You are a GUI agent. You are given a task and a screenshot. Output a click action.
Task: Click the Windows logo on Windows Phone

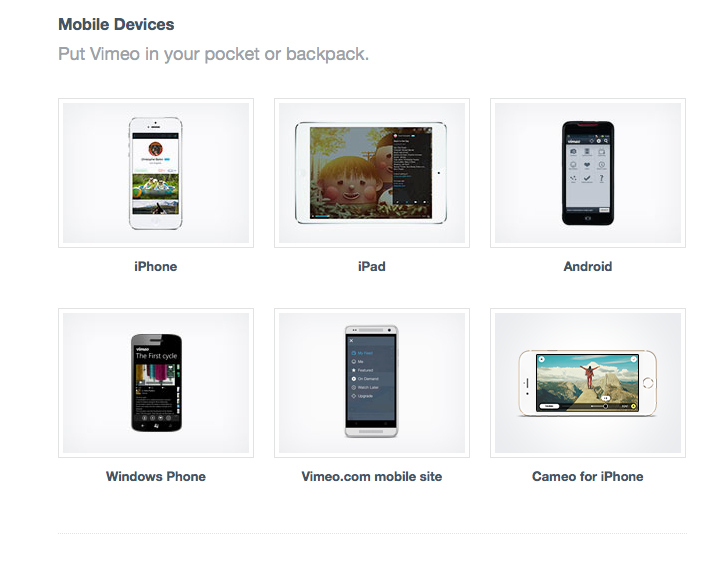coord(156,425)
